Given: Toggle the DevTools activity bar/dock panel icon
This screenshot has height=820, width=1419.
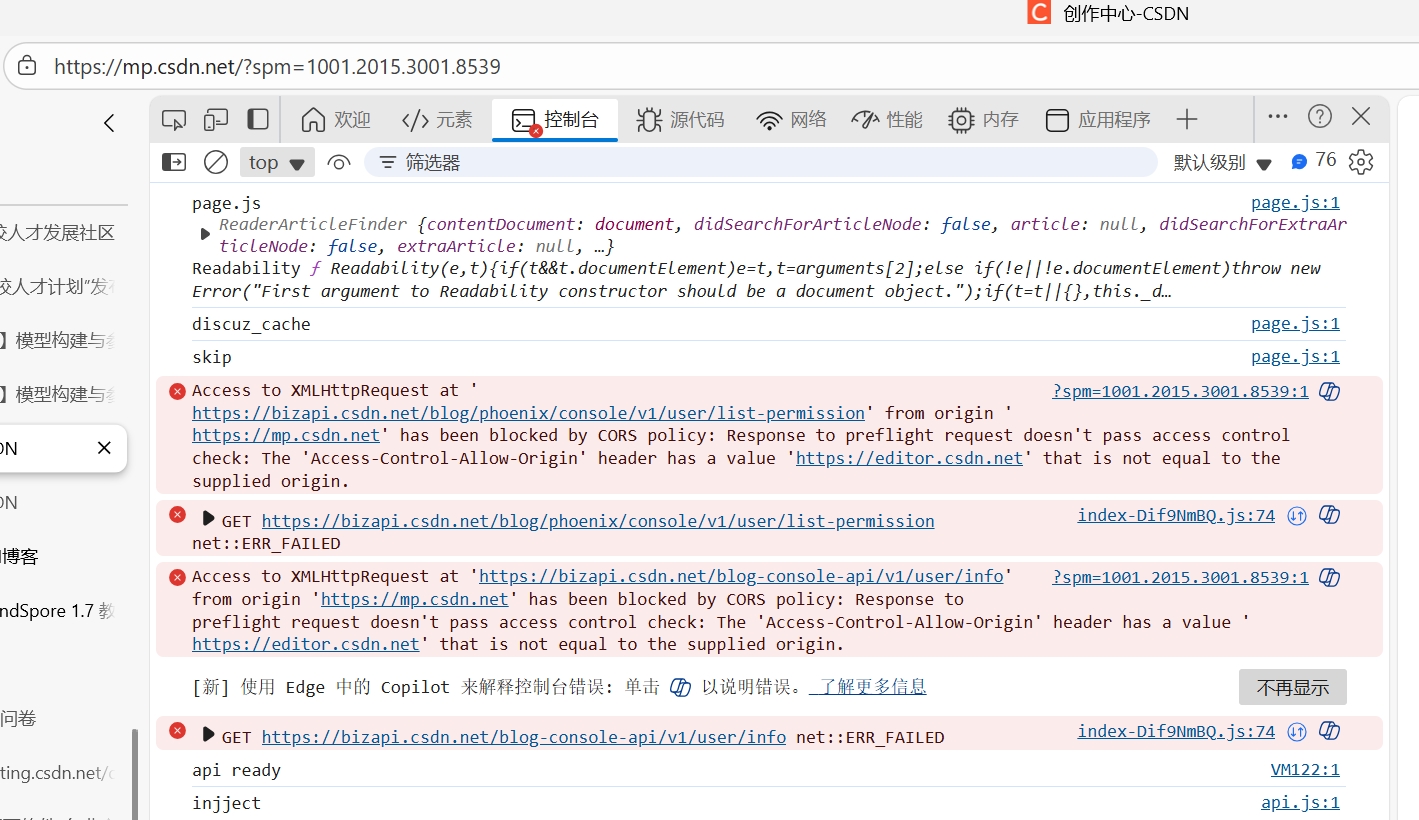Looking at the screenshot, I should [x=258, y=119].
